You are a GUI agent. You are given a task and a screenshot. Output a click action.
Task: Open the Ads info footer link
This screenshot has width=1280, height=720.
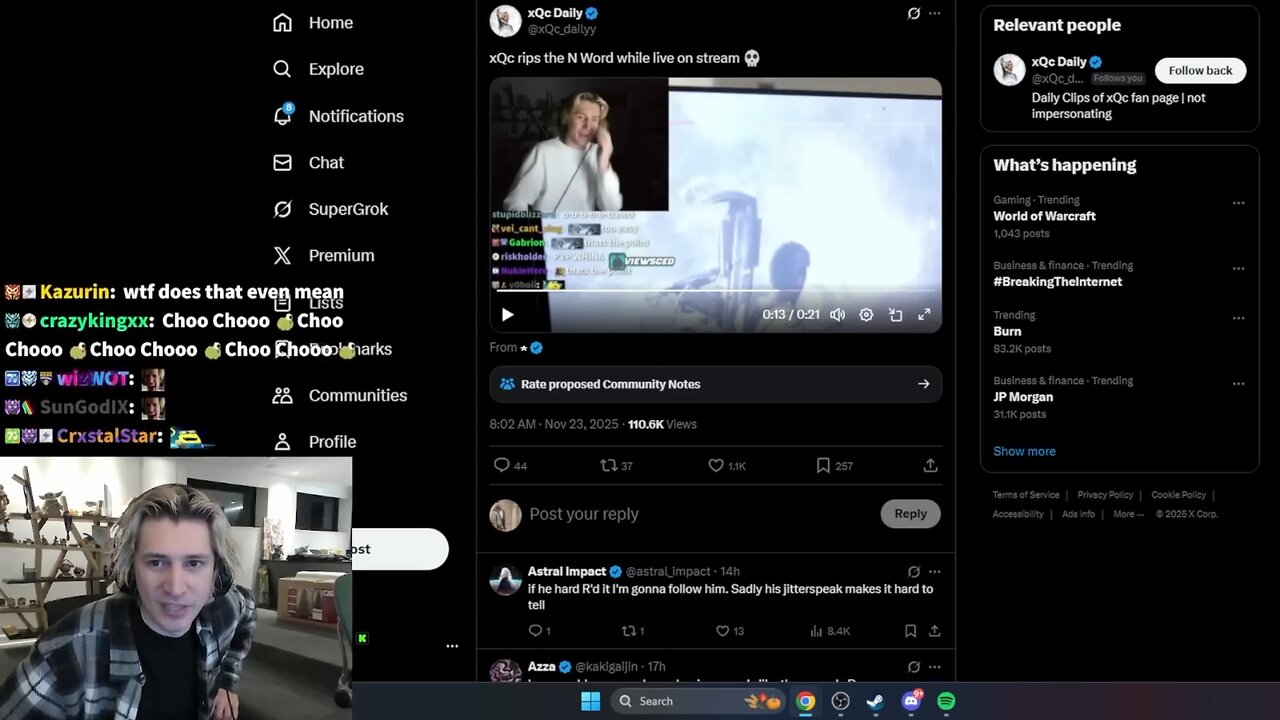(x=1078, y=514)
